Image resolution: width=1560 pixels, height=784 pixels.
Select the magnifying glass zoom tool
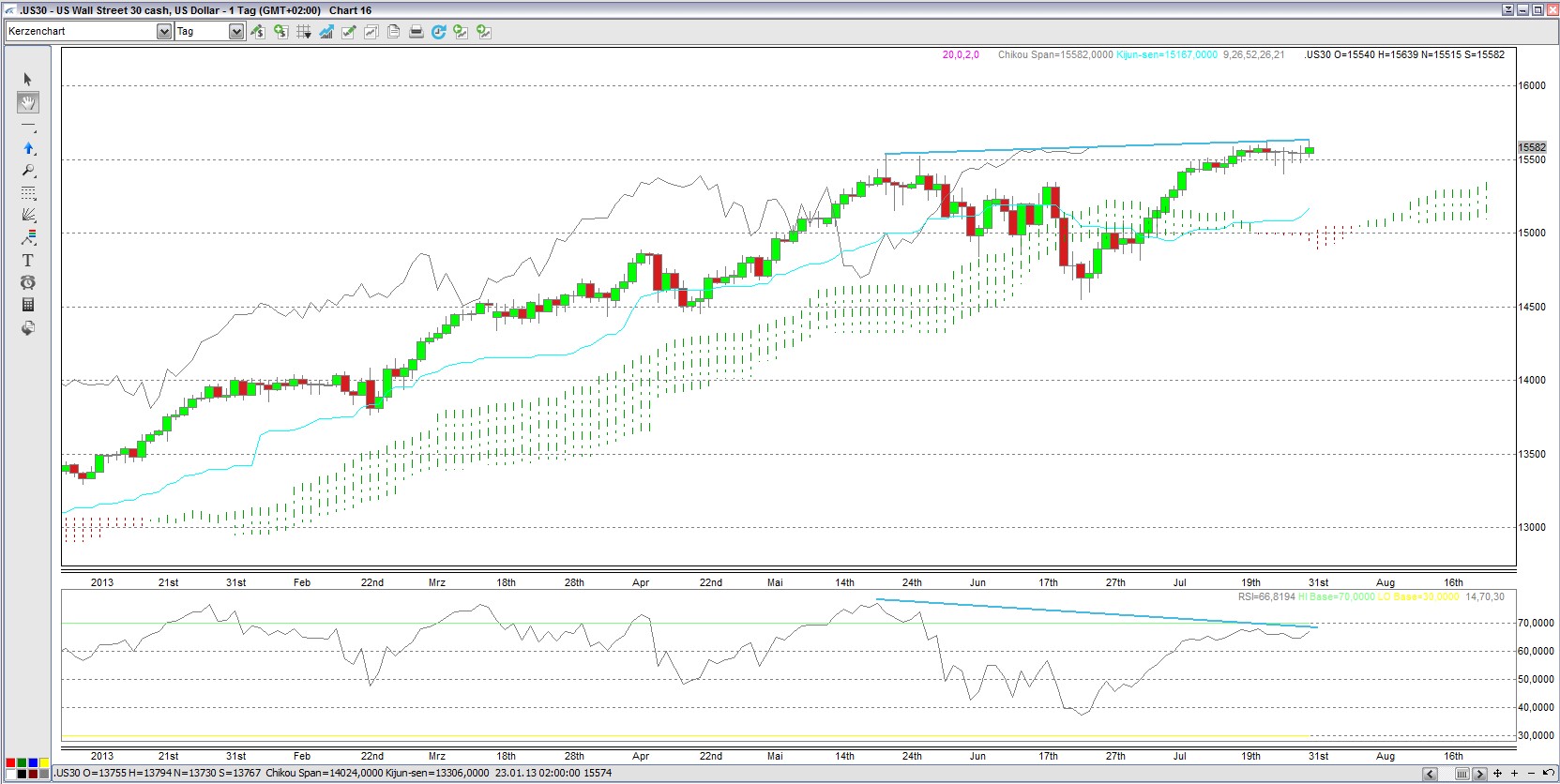(27, 171)
